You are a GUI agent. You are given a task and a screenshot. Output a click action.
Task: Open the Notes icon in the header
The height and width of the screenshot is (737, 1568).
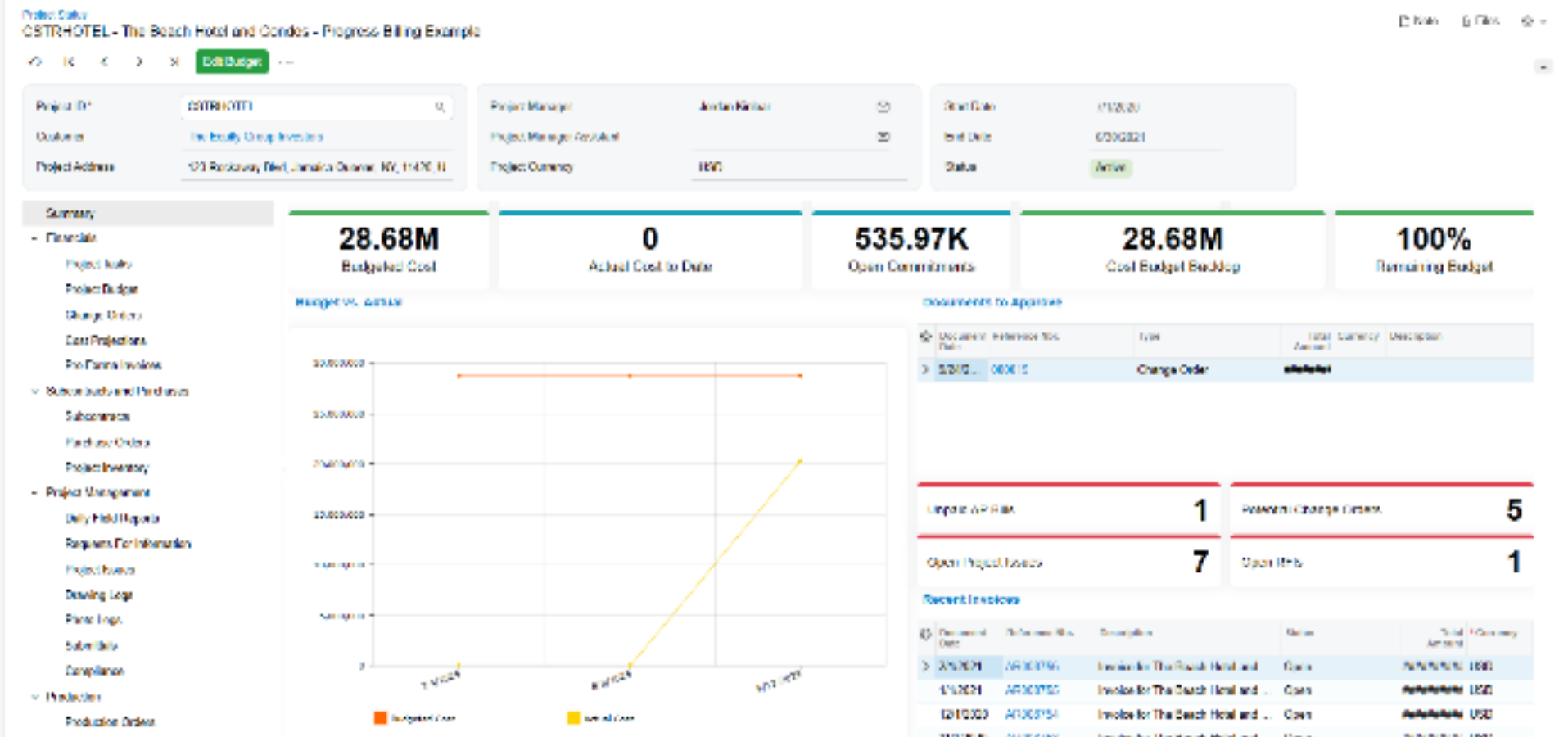tap(1418, 20)
